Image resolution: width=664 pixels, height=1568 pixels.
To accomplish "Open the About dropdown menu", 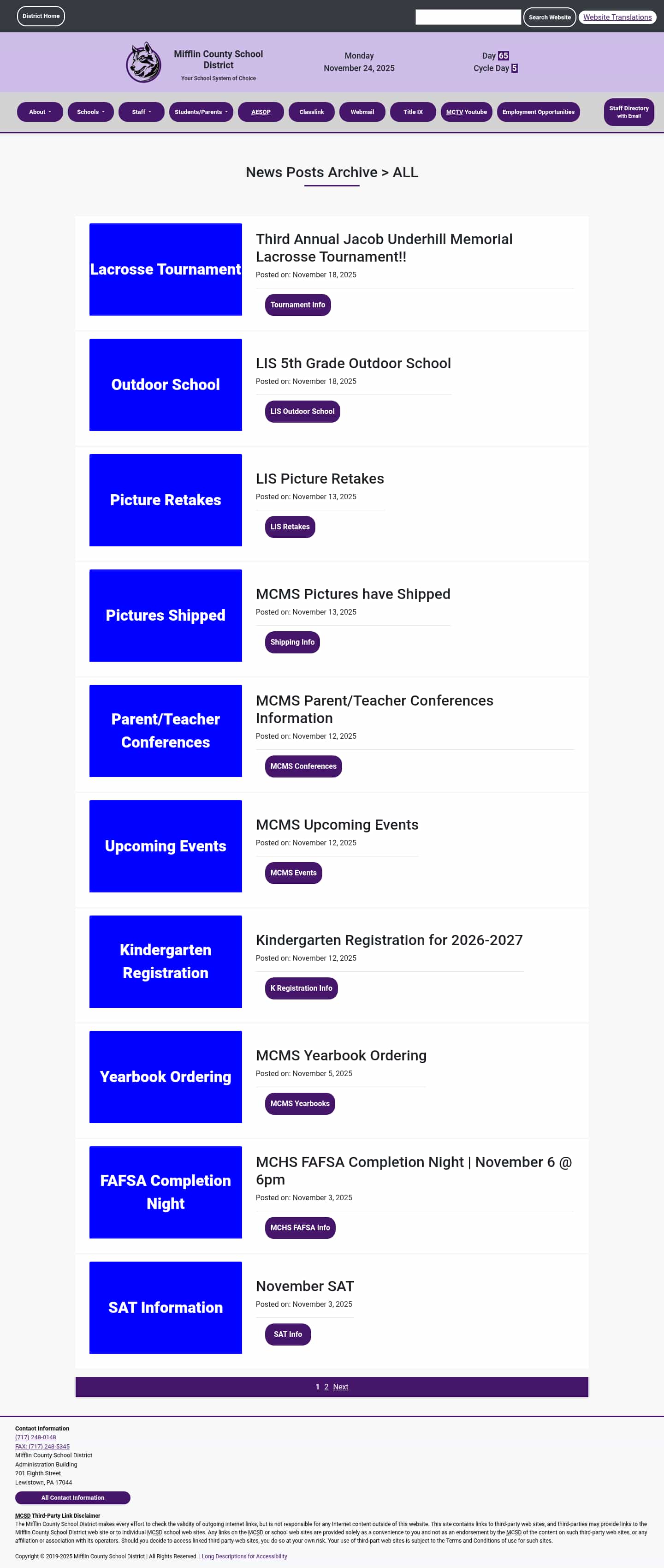I will (x=40, y=112).
